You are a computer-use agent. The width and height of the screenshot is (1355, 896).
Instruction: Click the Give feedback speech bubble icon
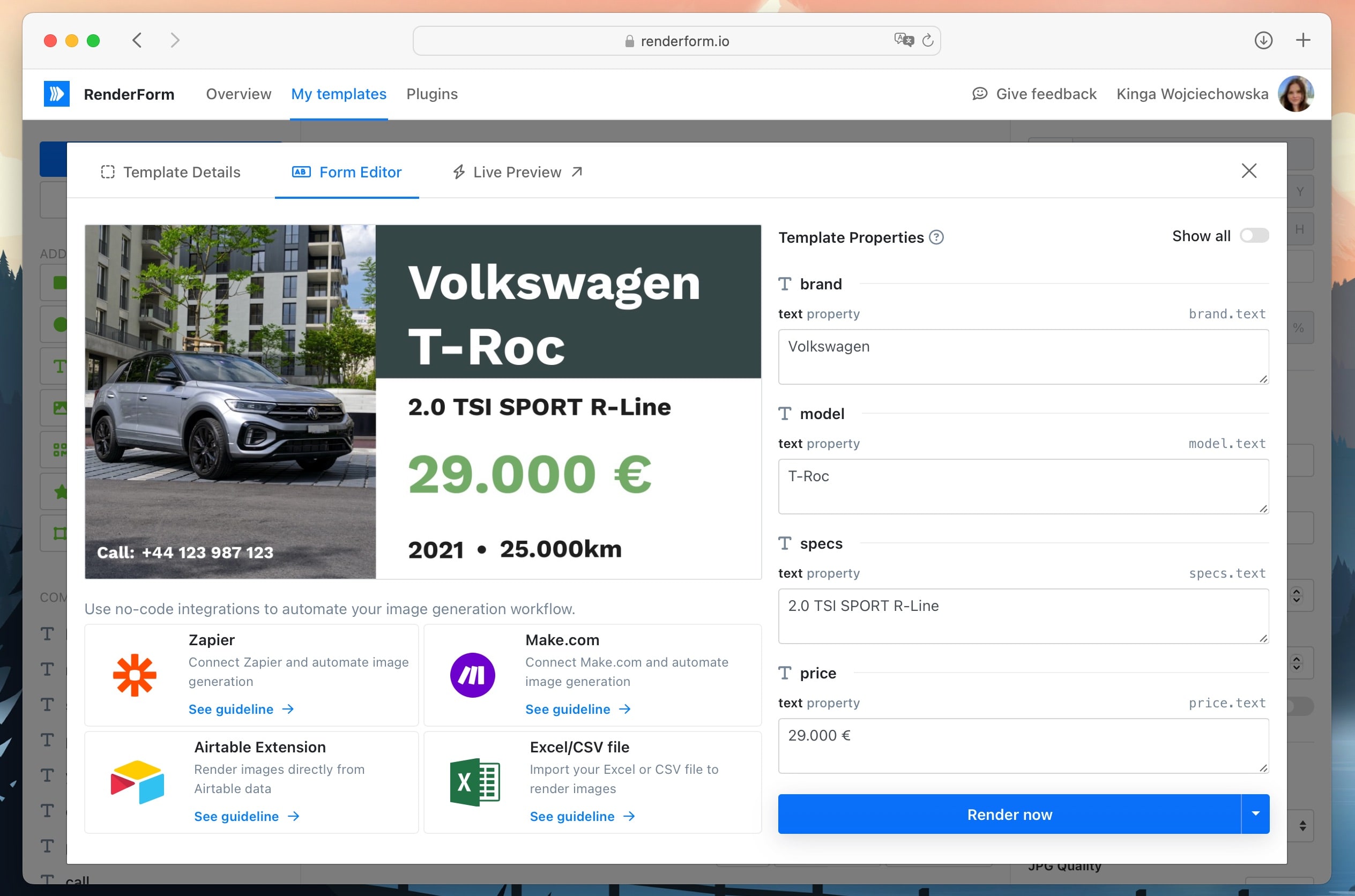click(x=979, y=94)
